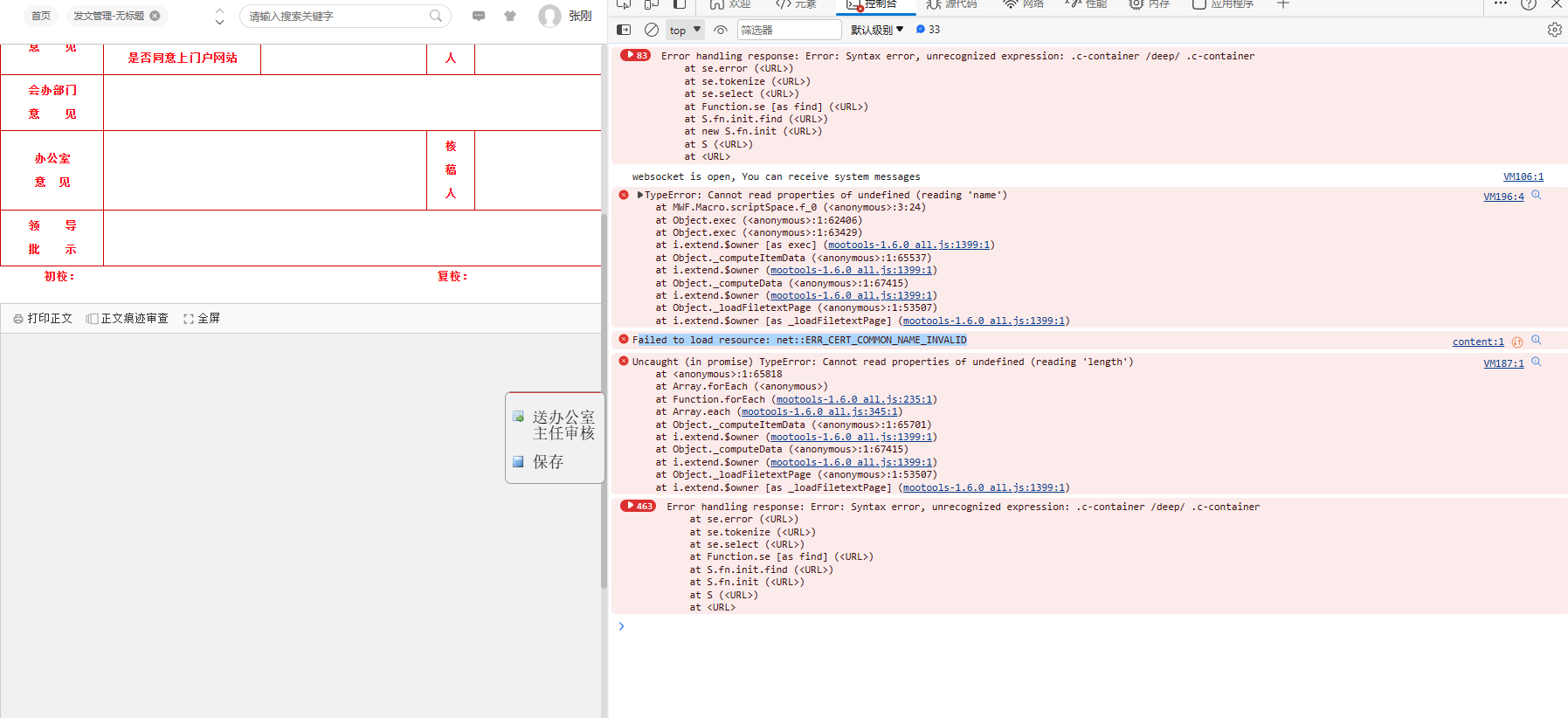1568x718 pixels.
Task: Open the messages chat bubble icon
Action: [479, 16]
